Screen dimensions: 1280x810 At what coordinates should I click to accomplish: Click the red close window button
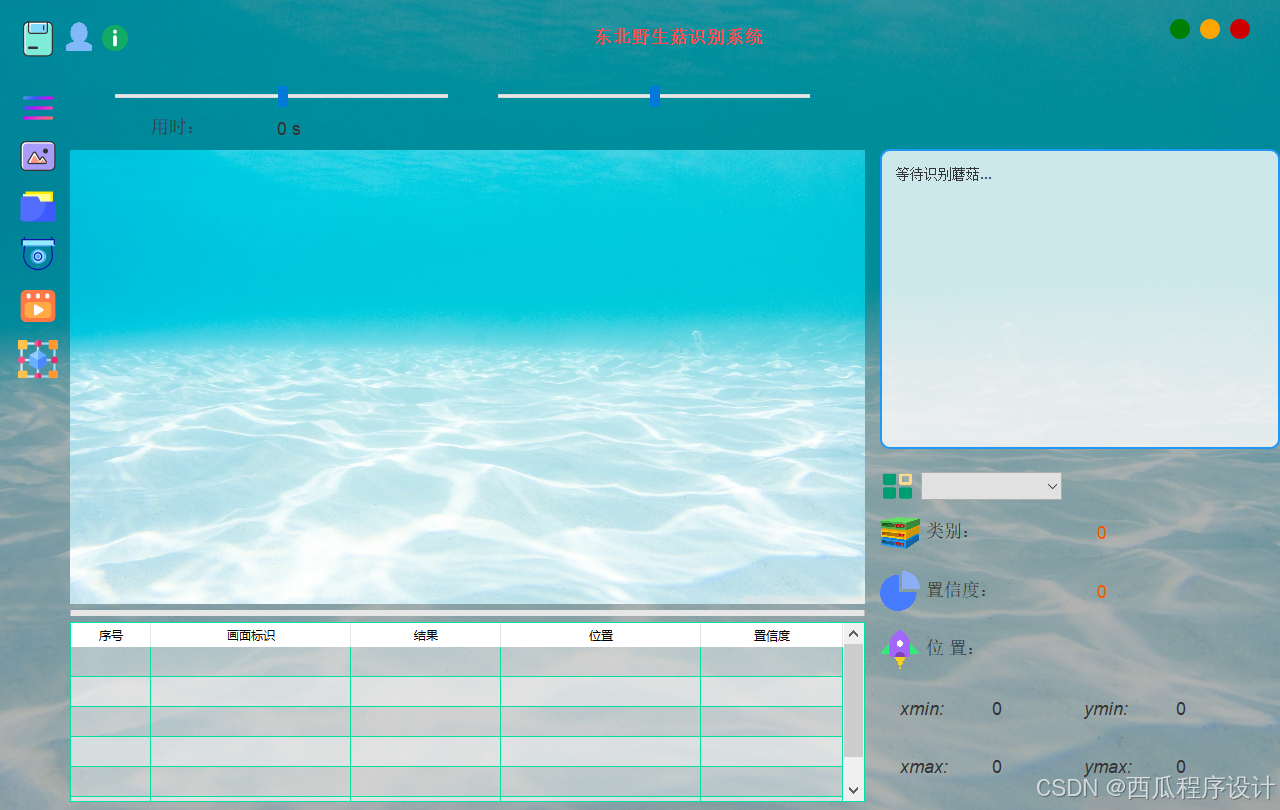(1240, 29)
